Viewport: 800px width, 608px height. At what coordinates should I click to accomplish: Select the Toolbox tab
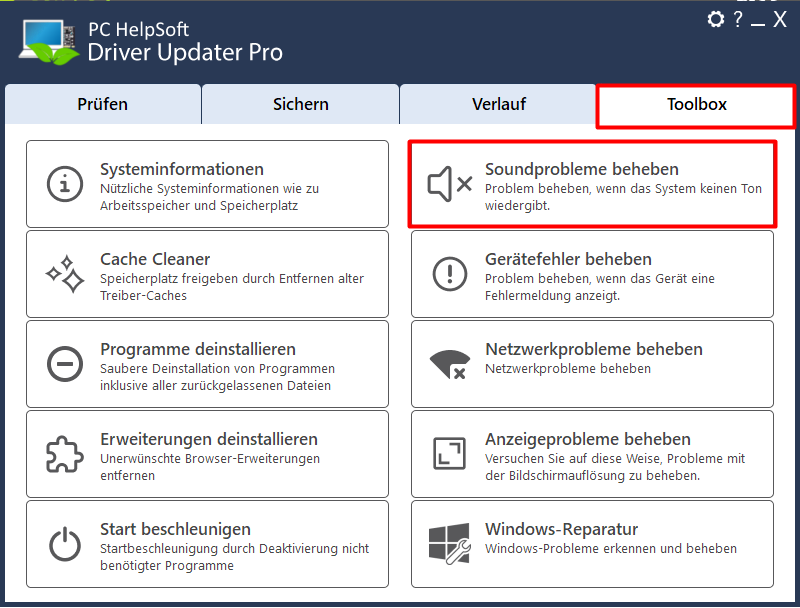pos(696,106)
